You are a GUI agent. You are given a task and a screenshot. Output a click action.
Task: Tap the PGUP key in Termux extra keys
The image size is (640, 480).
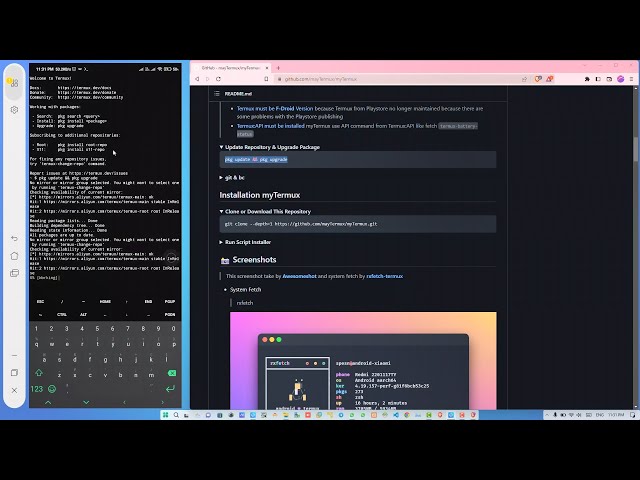click(170, 302)
